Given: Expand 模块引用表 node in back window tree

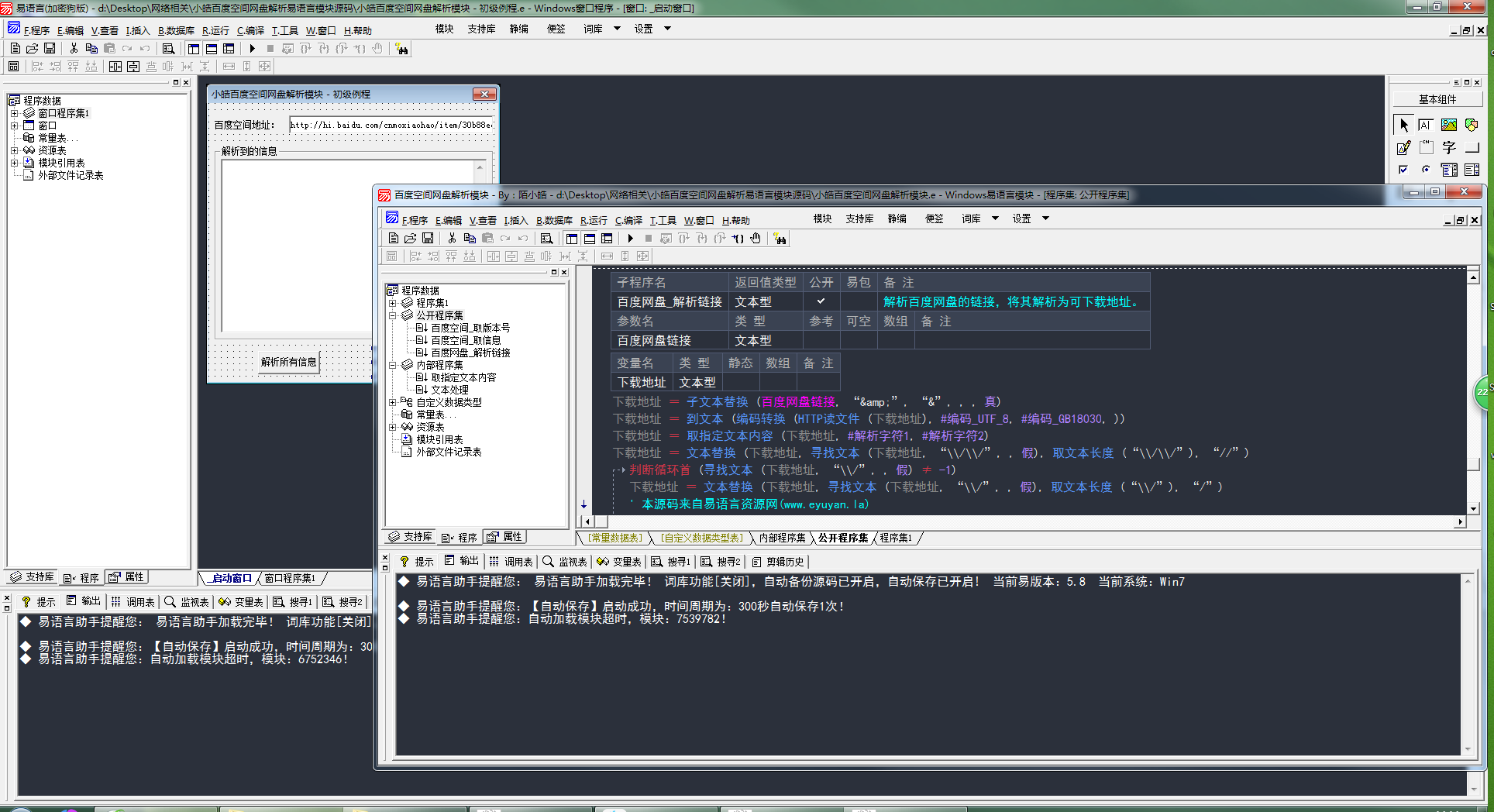Looking at the screenshot, I should pyautogui.click(x=14, y=163).
